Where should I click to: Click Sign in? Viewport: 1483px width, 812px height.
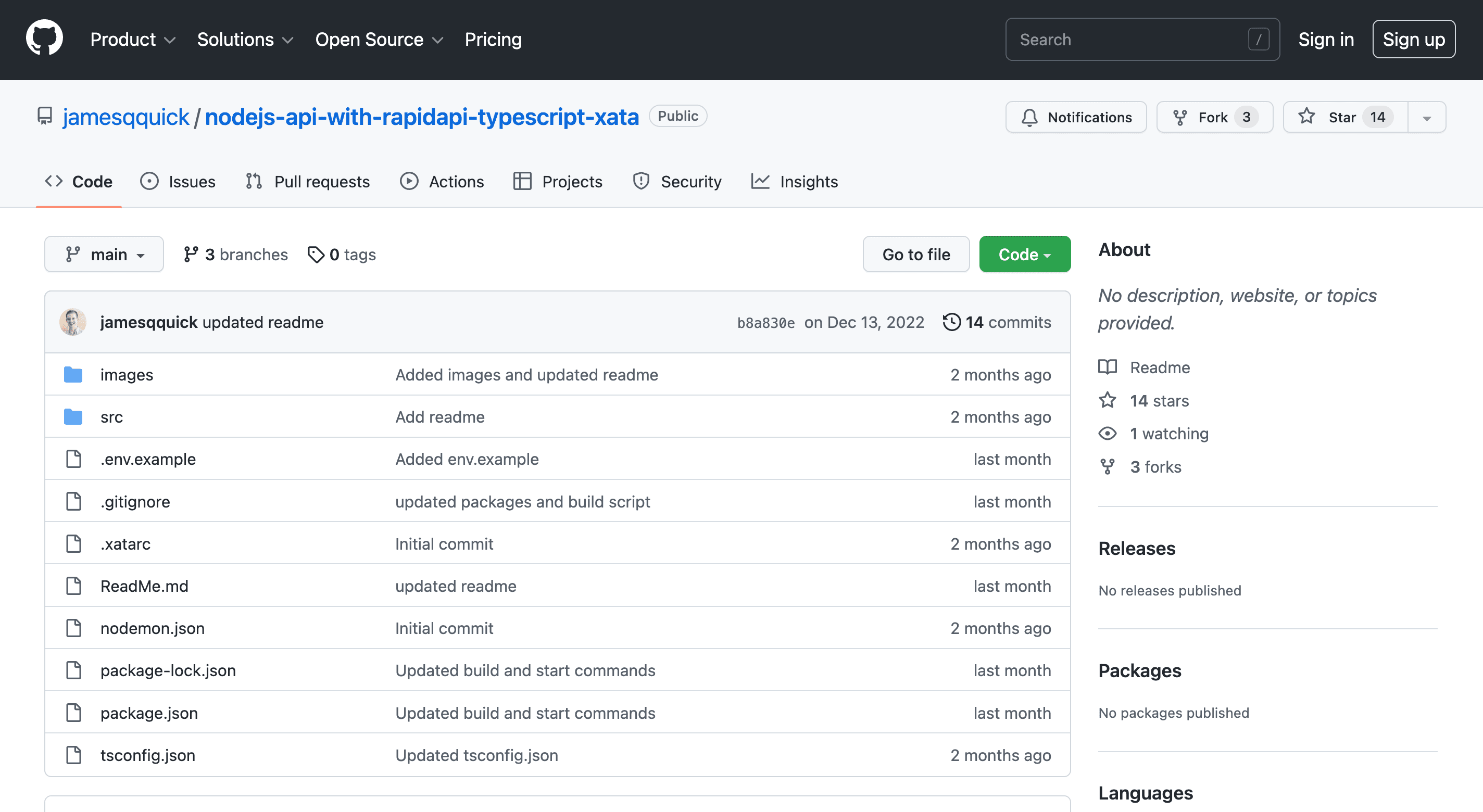click(1326, 39)
